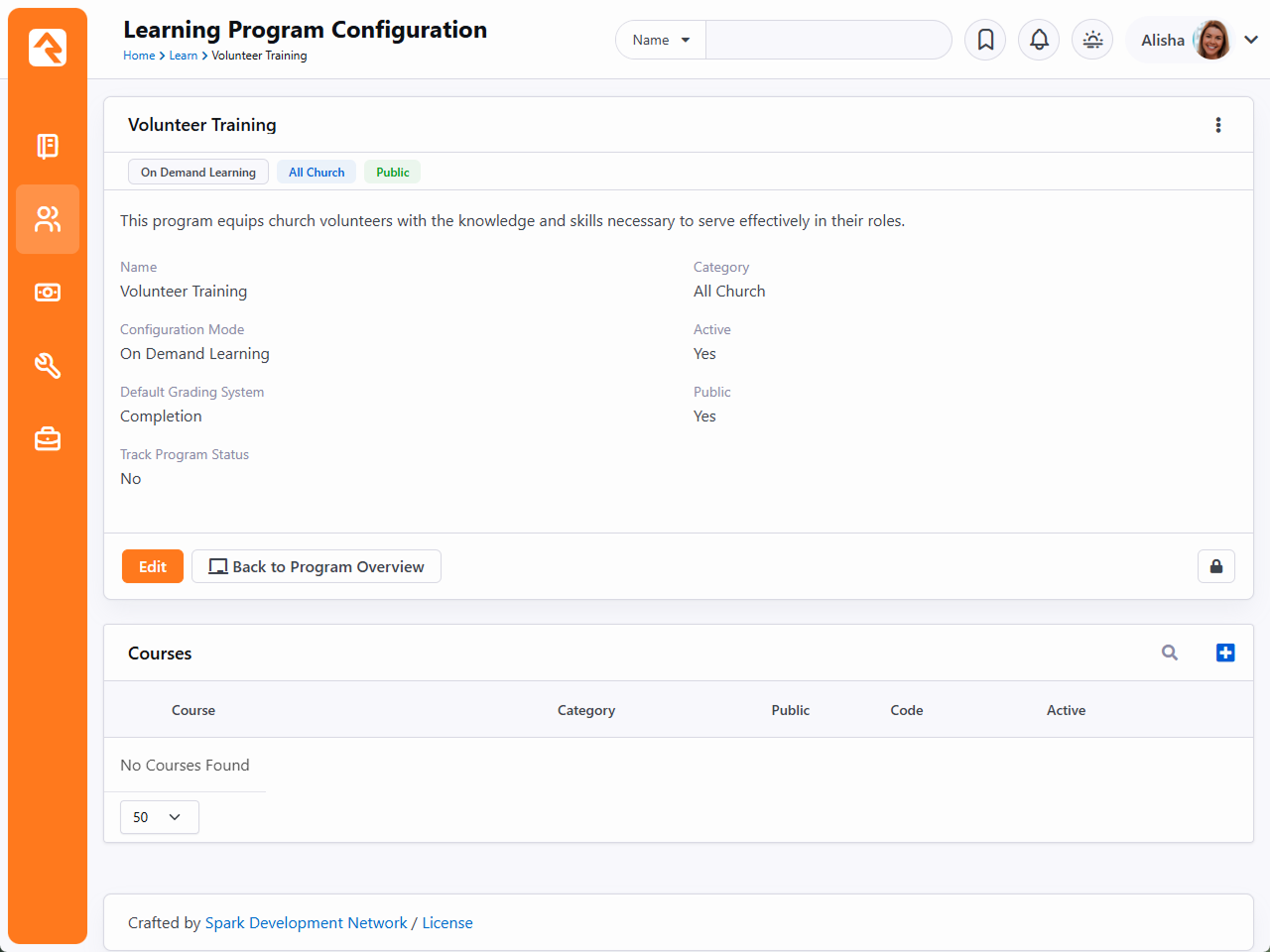Open the Name search type dropdown
This screenshot has width=1270, height=952.
pos(661,40)
